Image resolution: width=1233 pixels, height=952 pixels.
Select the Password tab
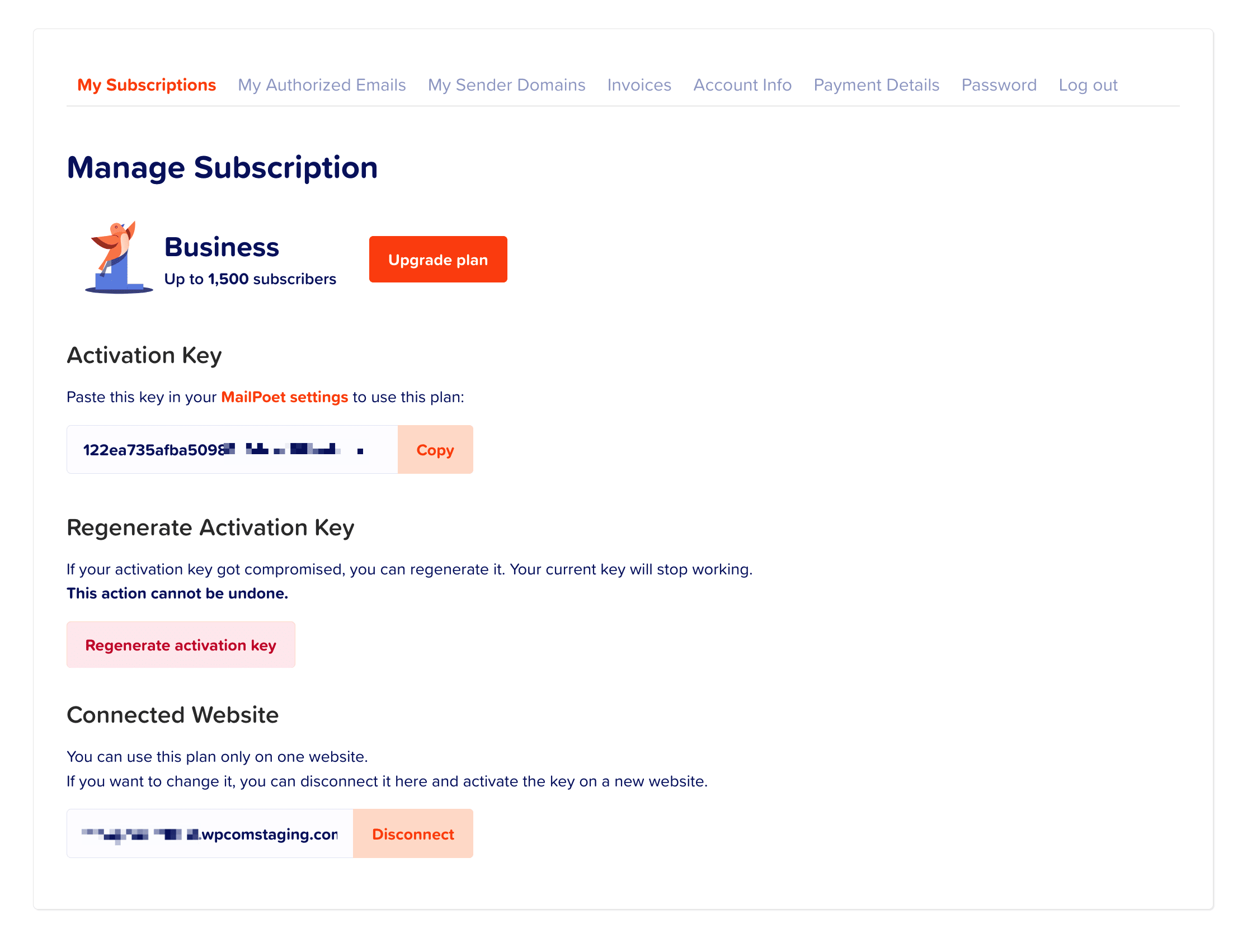(998, 85)
